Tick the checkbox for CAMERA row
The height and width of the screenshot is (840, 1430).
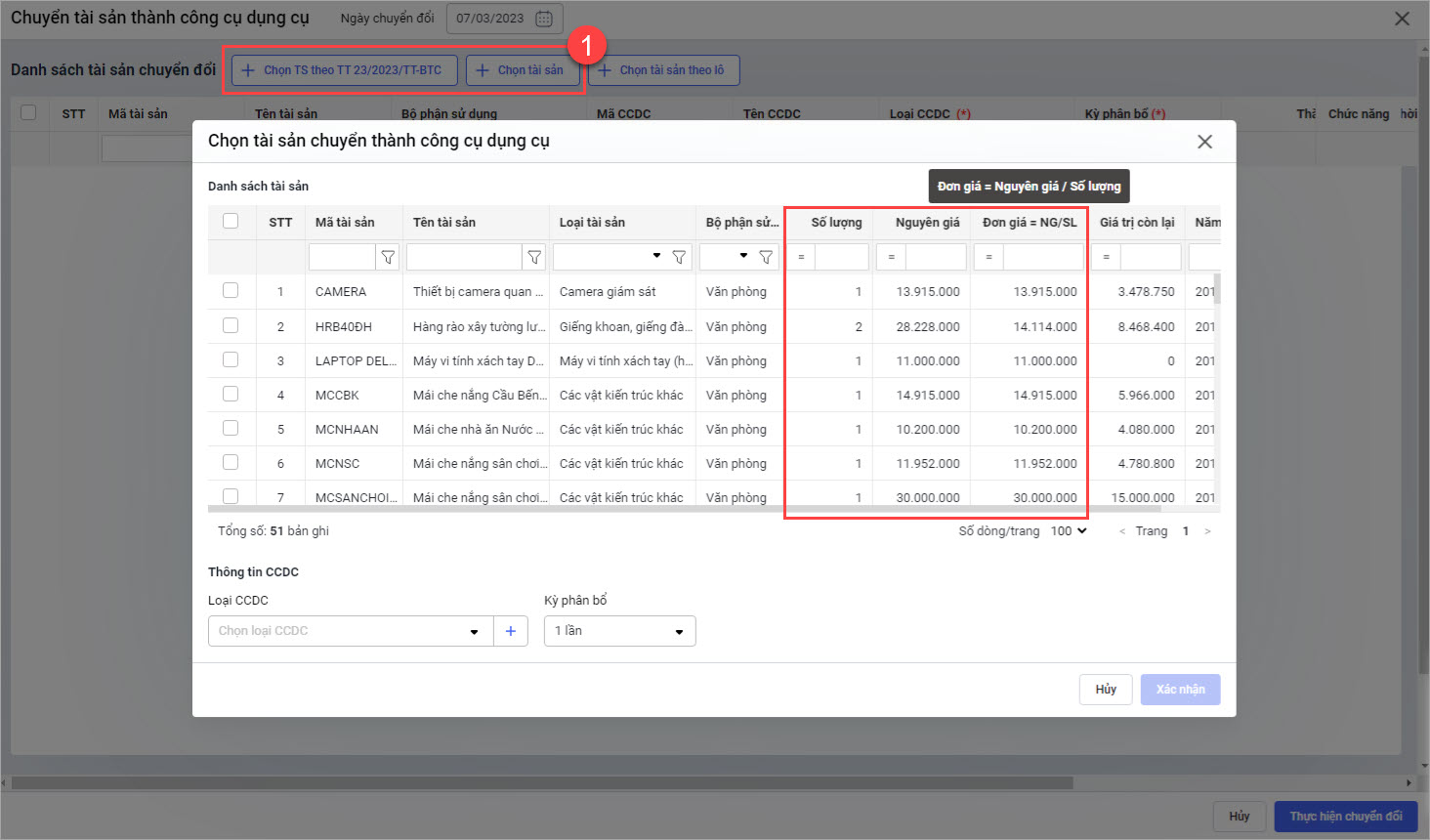coord(231,291)
